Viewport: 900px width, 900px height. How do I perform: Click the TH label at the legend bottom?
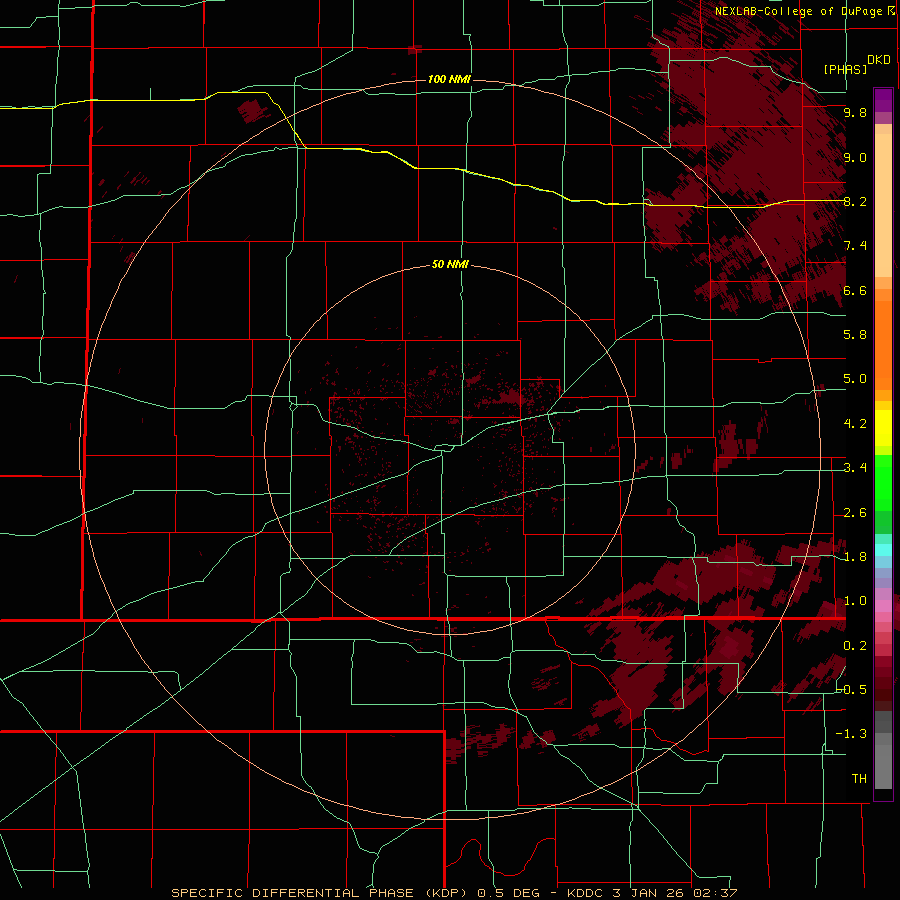tap(859, 779)
